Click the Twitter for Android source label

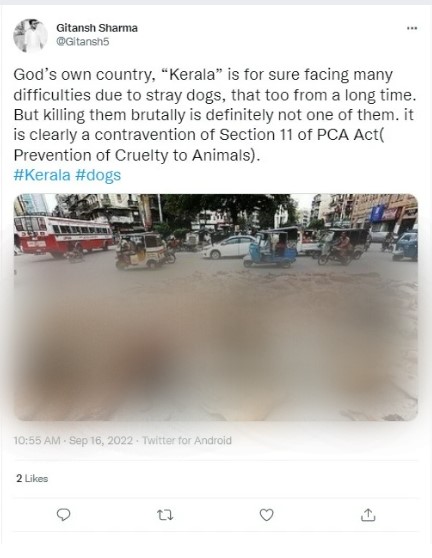click(187, 441)
